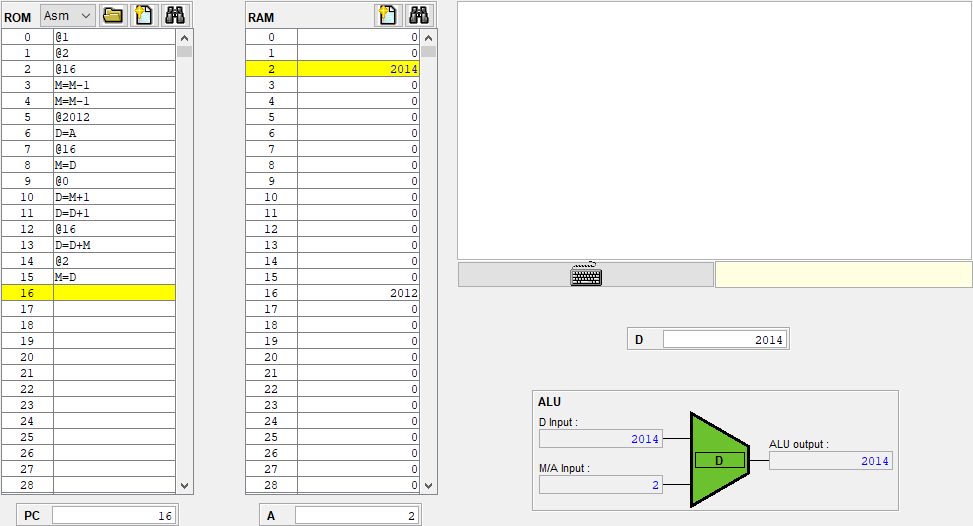
Task: Click the ROM binoculars search icon
Action: (x=175, y=15)
